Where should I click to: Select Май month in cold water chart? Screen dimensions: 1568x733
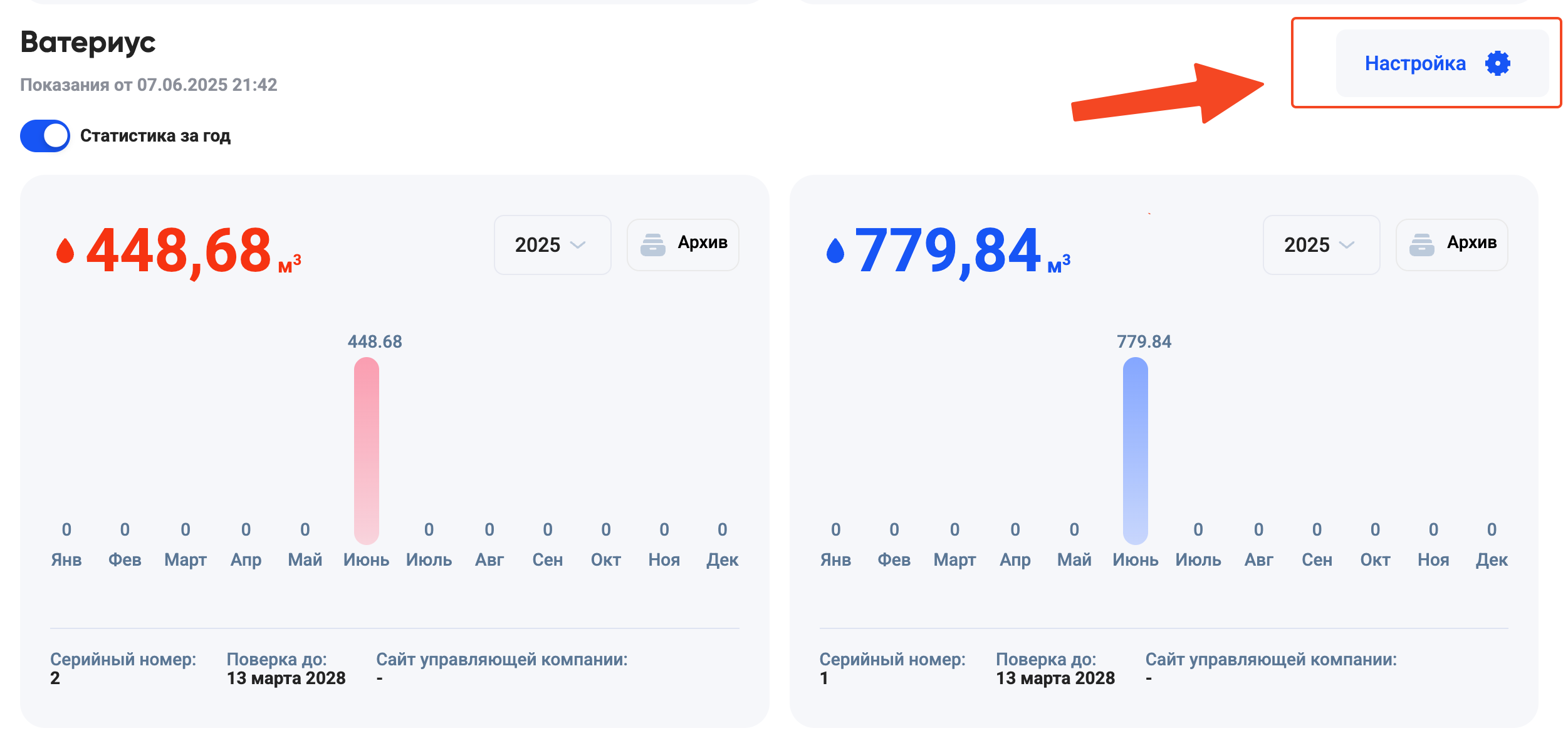pyautogui.click(x=1074, y=559)
